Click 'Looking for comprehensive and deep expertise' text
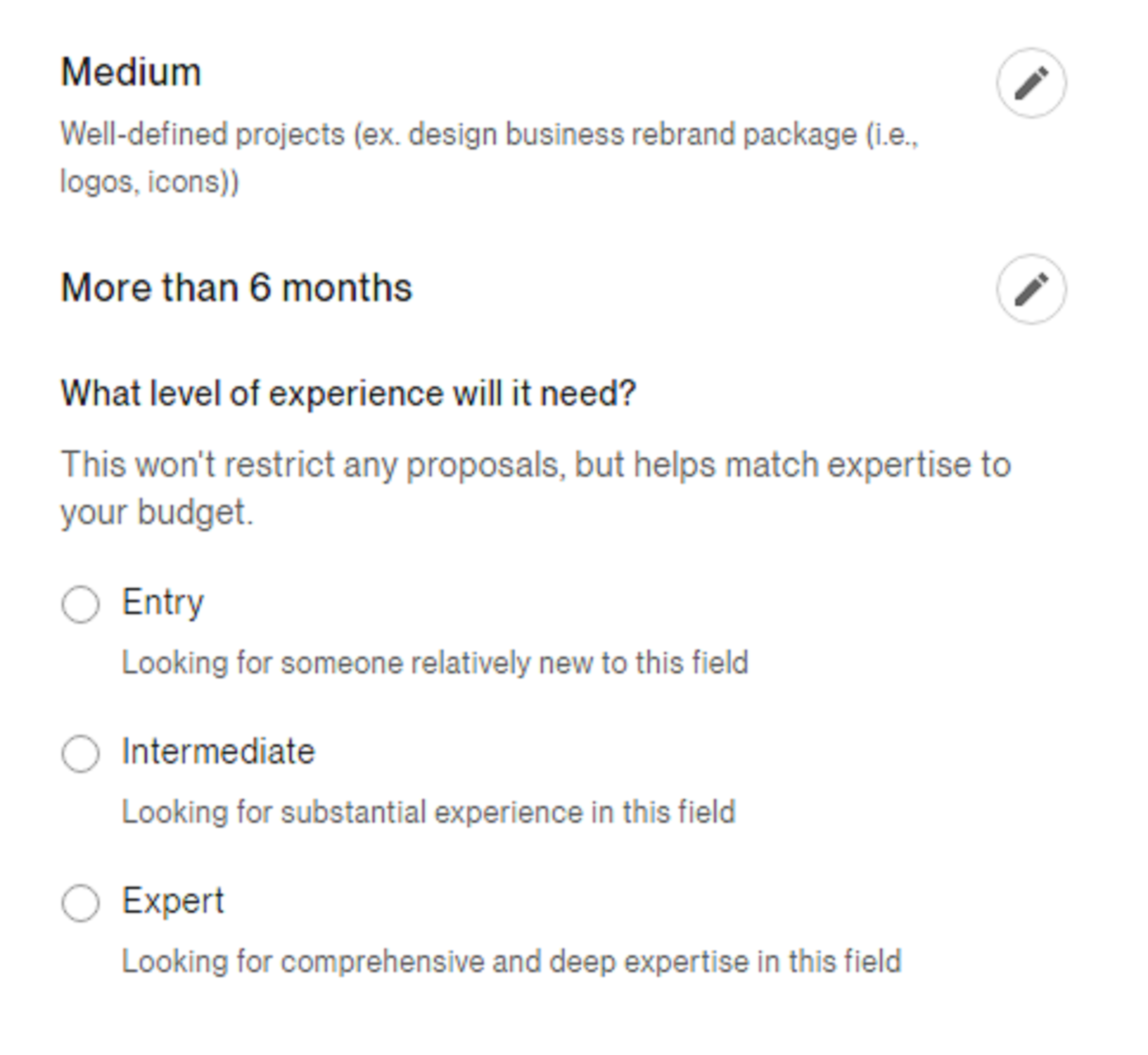The width and height of the screenshot is (1148, 1055). (511, 961)
